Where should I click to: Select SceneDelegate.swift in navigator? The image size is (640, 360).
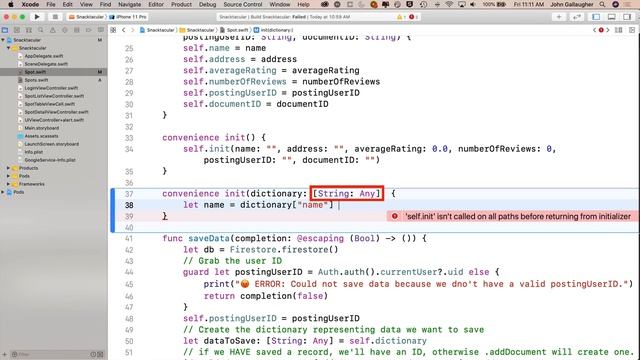click(46, 64)
